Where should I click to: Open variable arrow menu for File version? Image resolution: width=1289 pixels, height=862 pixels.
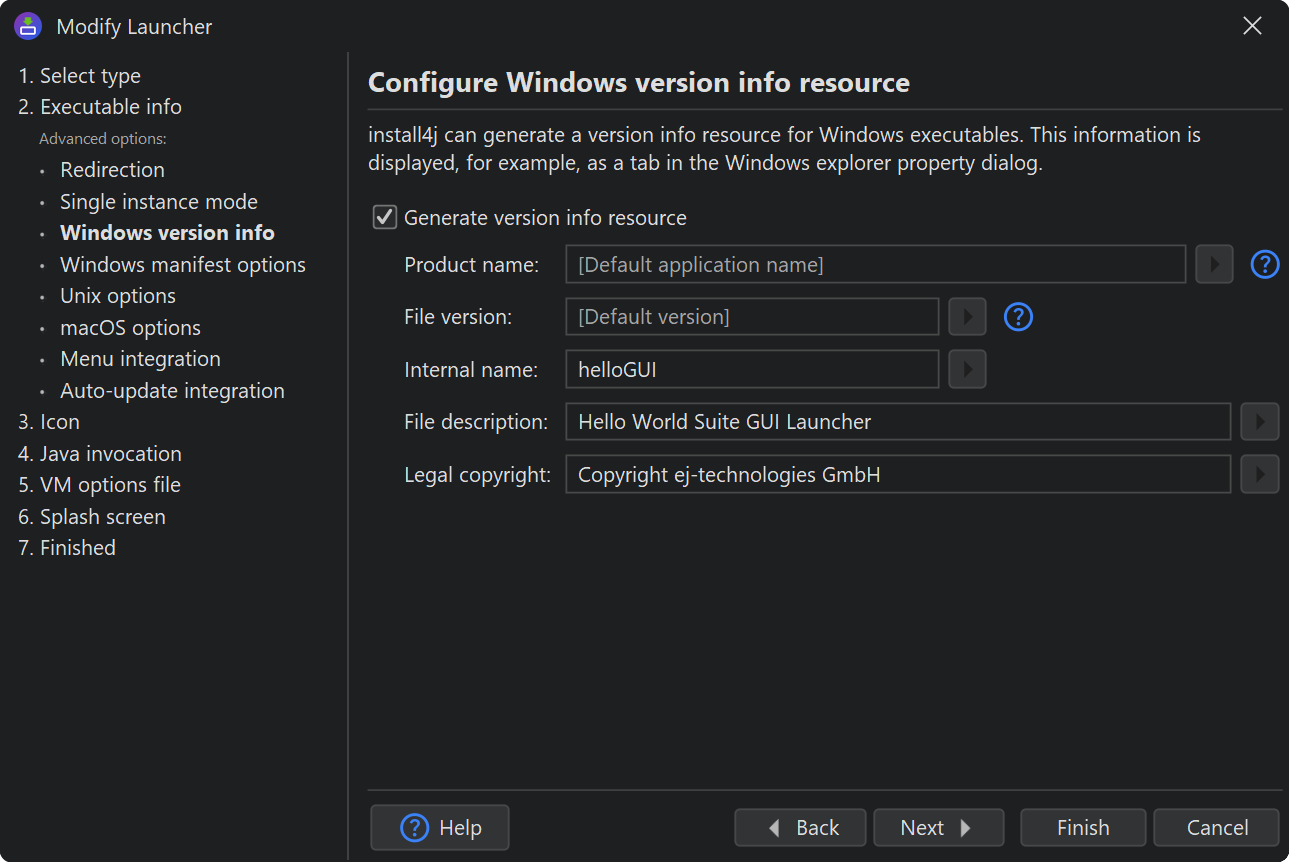(x=967, y=317)
